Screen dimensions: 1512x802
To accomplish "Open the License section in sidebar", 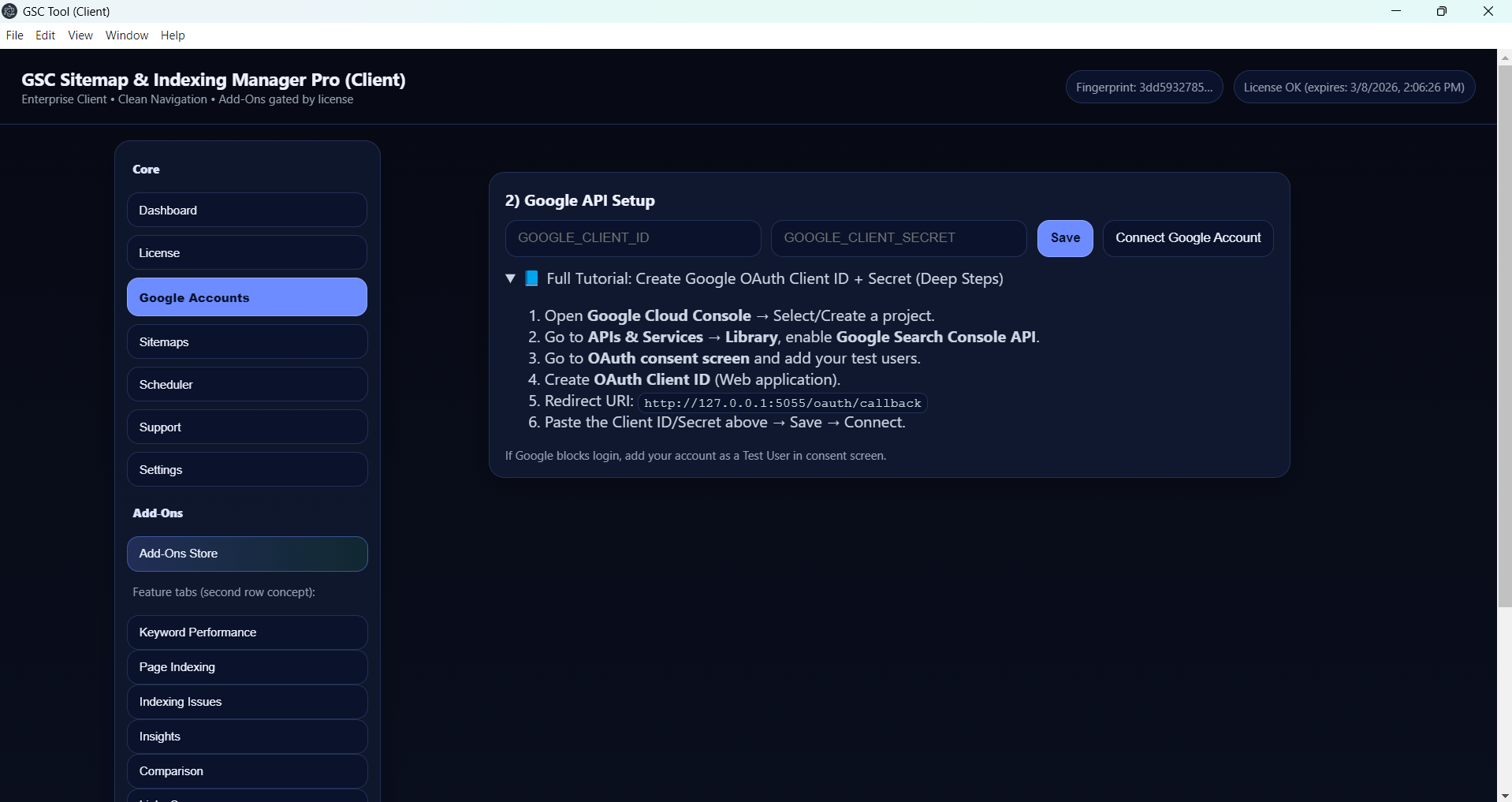I will (247, 253).
